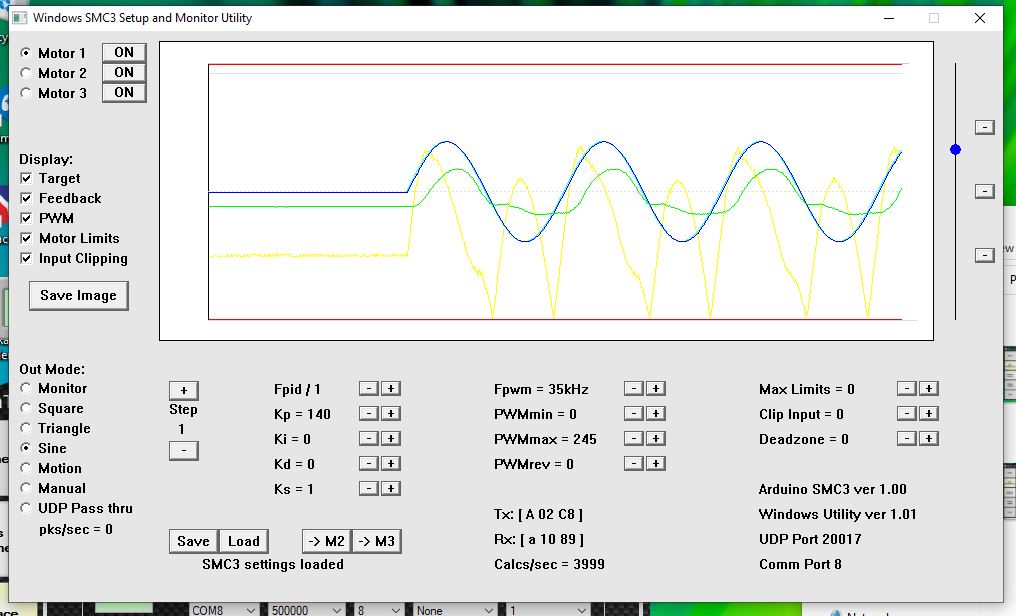The width and height of the screenshot is (1016, 616).
Task: Click top minus button beside slider
Action: 984,128
